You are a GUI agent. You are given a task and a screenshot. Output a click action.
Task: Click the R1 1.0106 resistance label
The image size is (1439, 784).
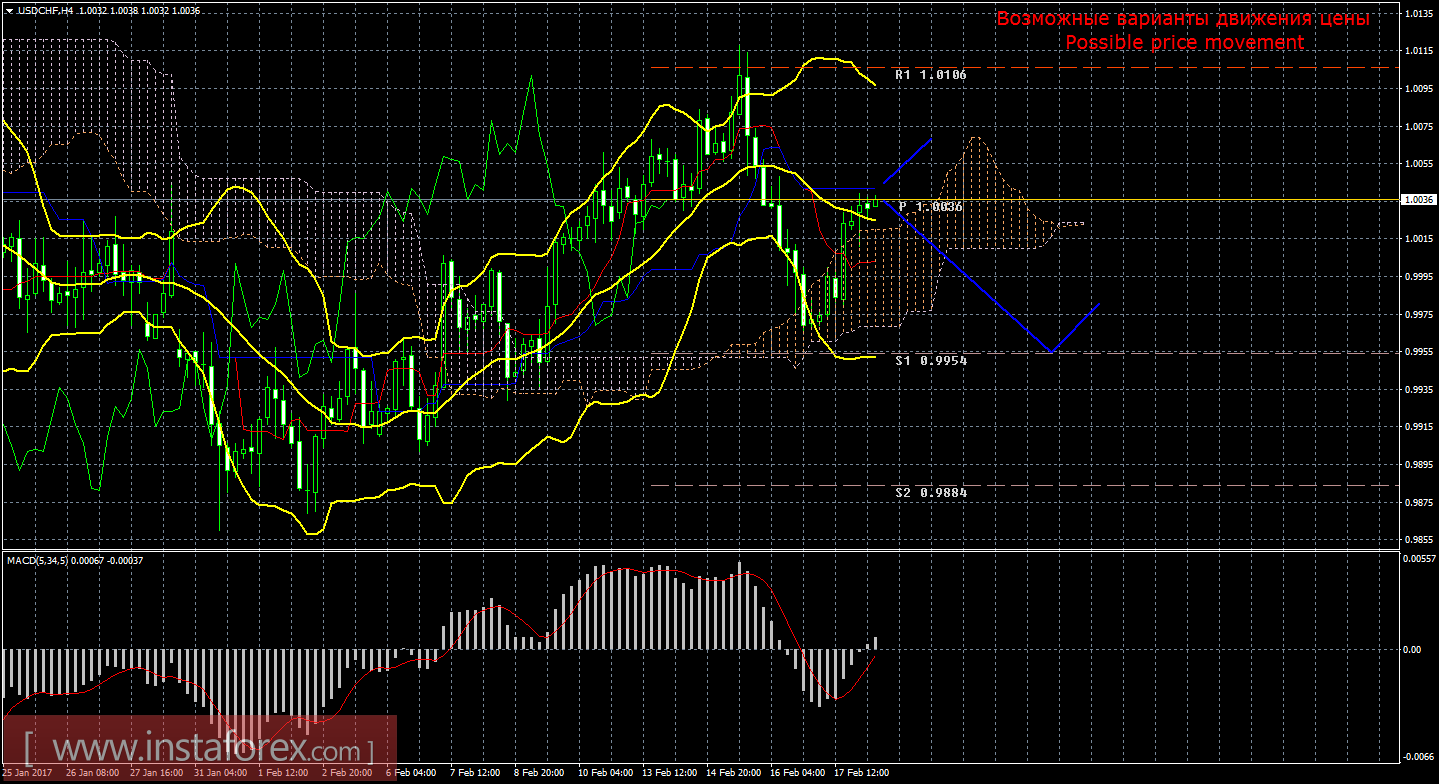pyautogui.click(x=931, y=75)
